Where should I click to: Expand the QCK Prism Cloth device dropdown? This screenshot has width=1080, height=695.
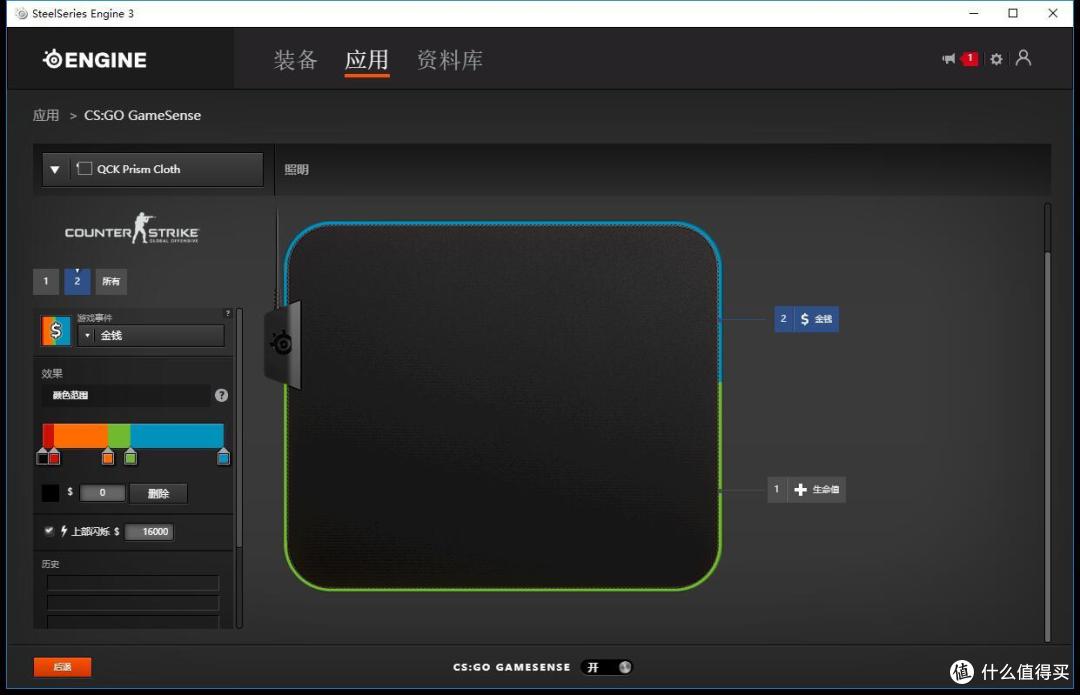click(x=153, y=169)
